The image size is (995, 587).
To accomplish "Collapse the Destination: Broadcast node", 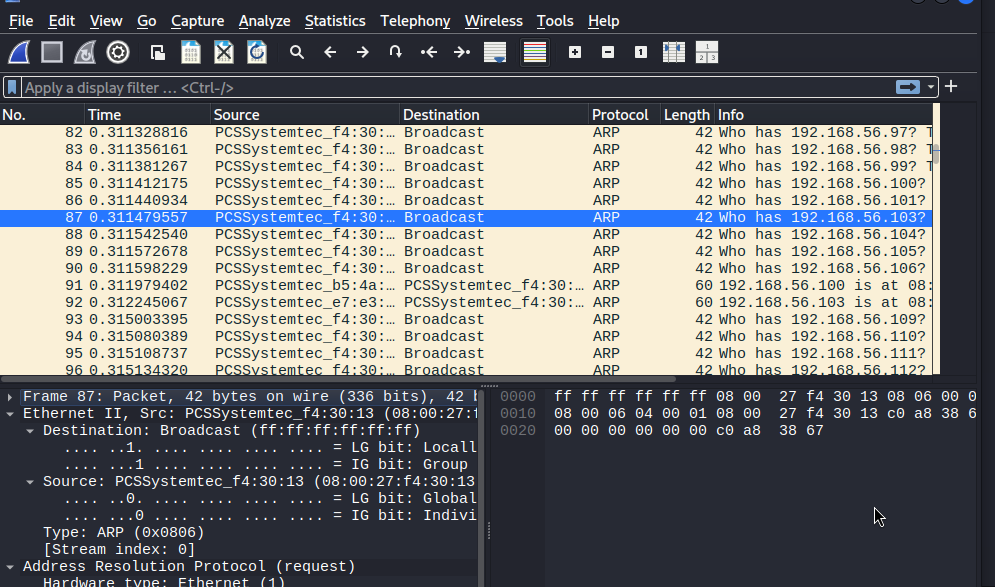I will pyautogui.click(x=30, y=431).
